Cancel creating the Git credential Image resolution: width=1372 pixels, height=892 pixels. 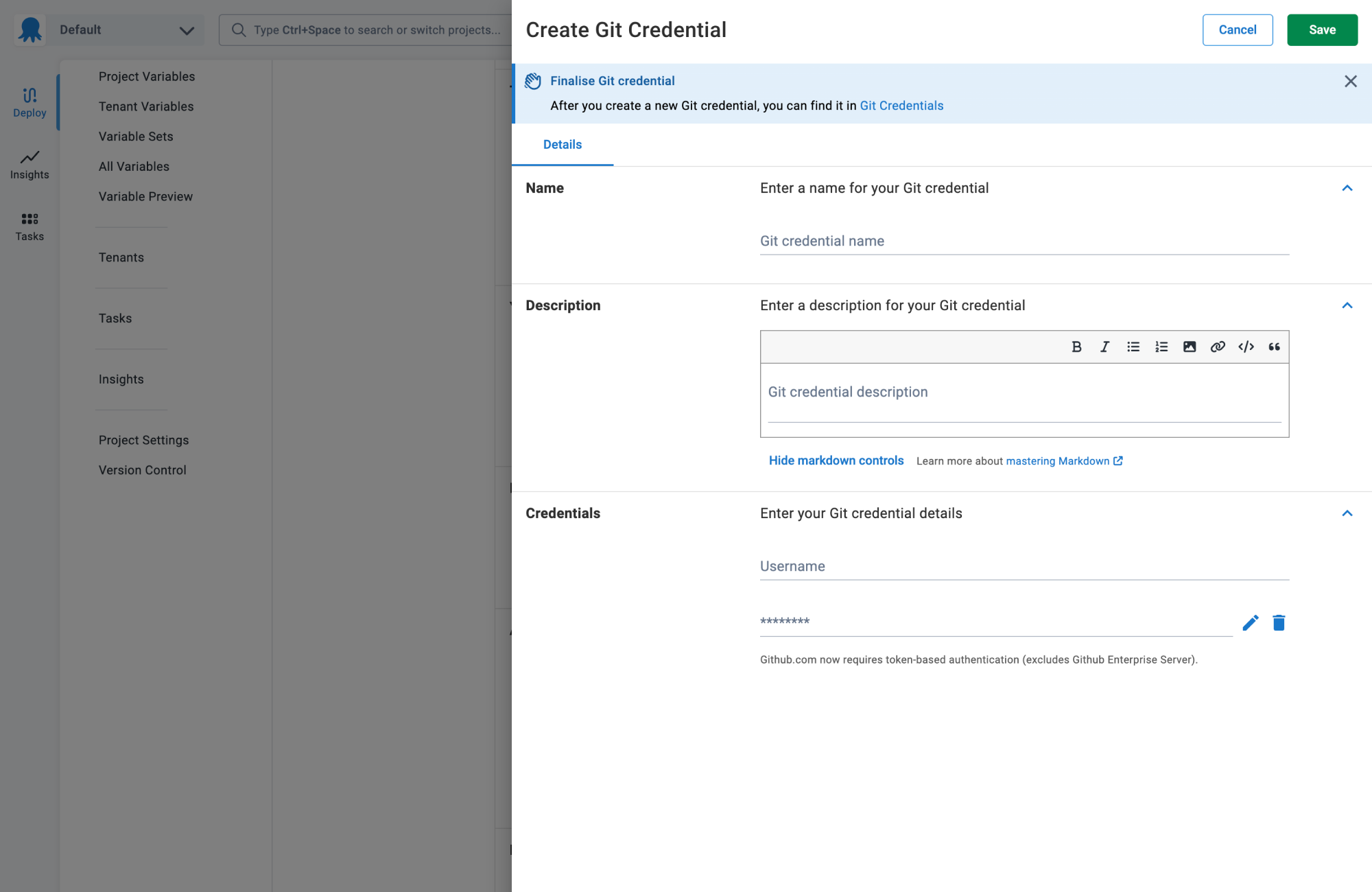pyautogui.click(x=1238, y=30)
